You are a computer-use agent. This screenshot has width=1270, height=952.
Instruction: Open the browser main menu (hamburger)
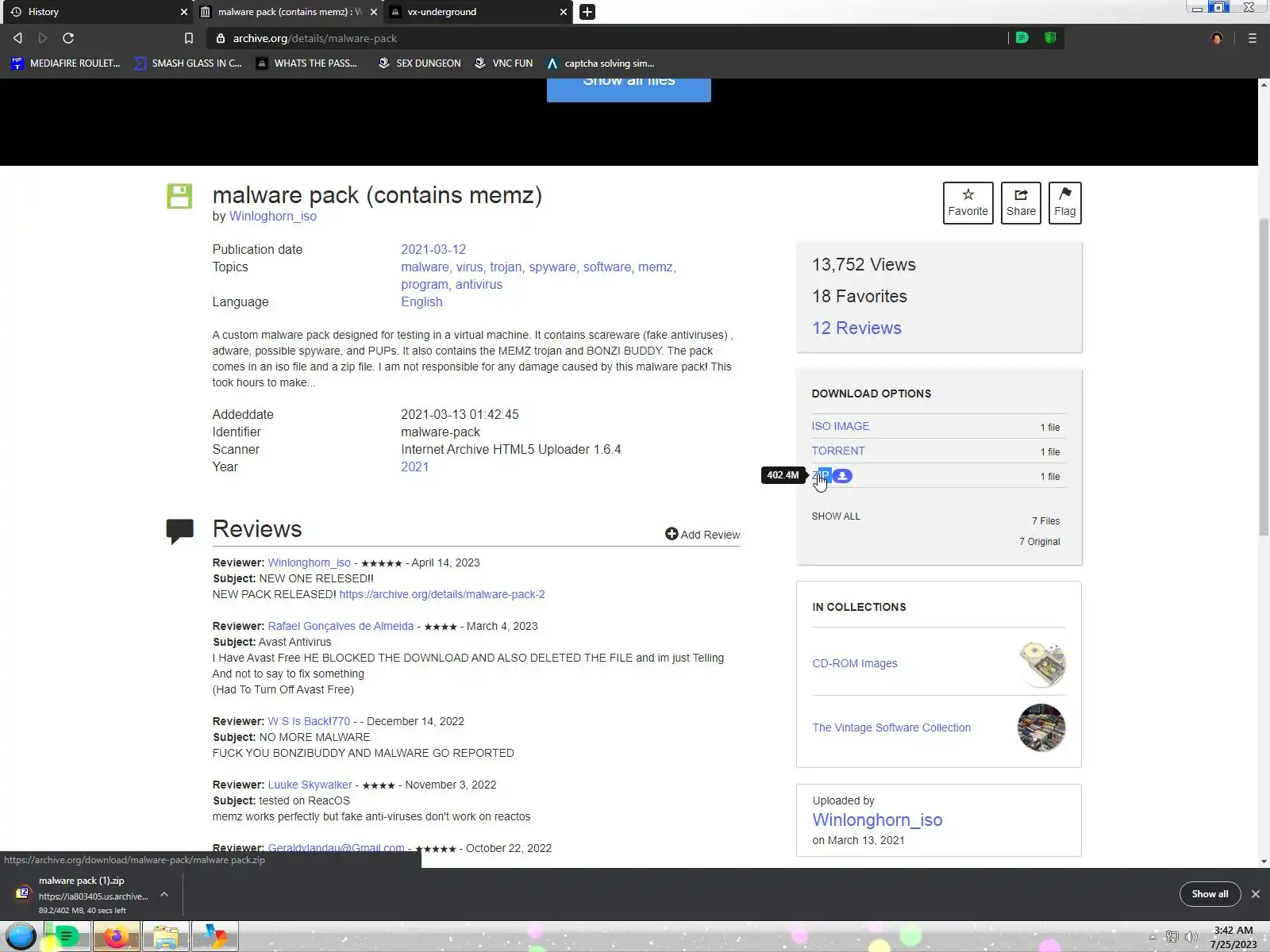coord(1253,38)
